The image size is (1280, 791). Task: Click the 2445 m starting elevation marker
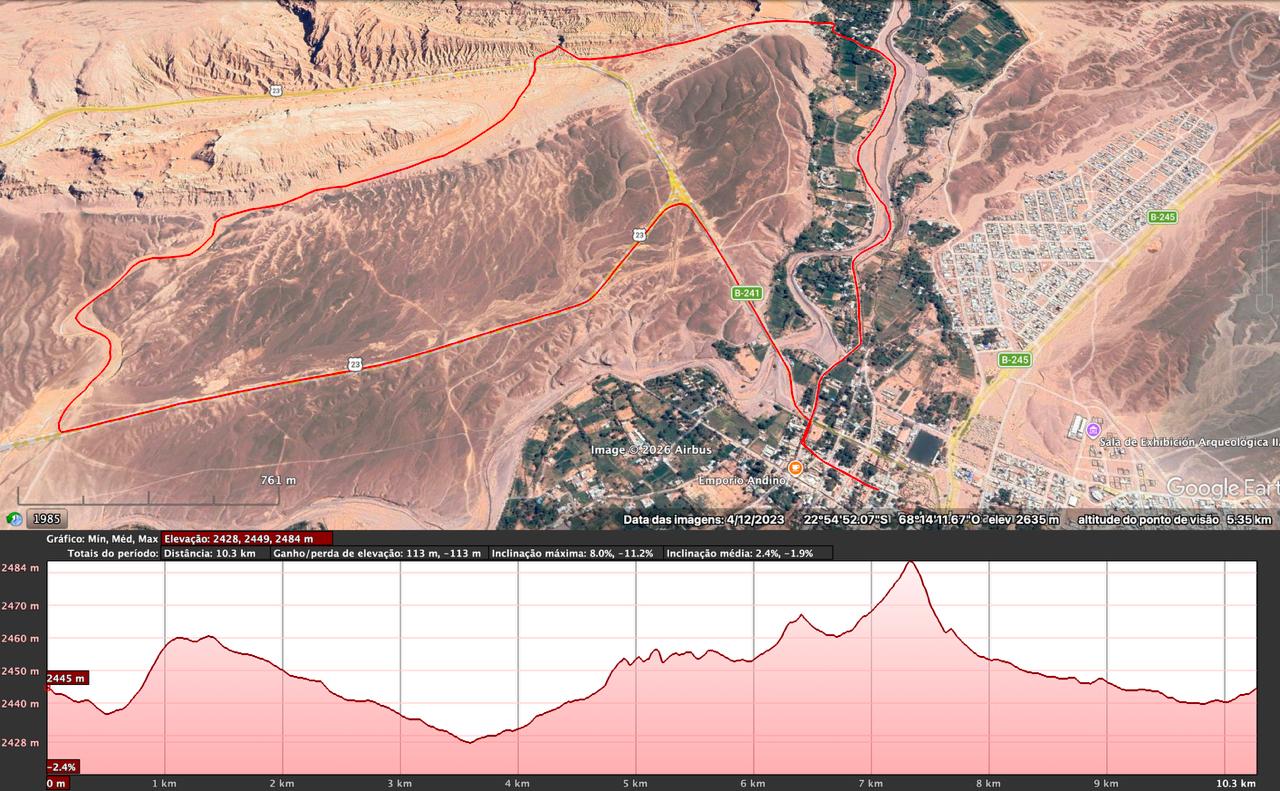click(66, 678)
